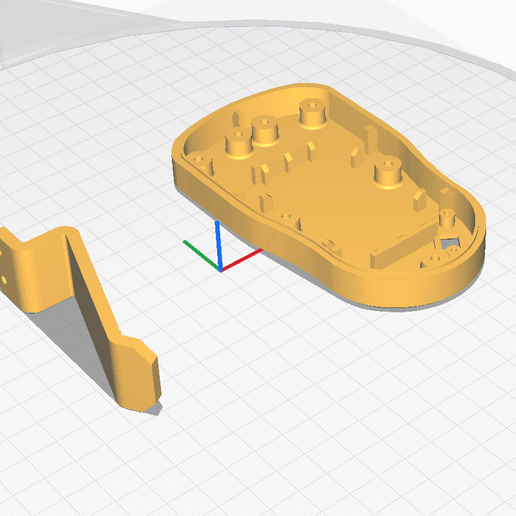Click the origin point where axes meet
The width and height of the screenshot is (516, 516).
[x=220, y=270]
